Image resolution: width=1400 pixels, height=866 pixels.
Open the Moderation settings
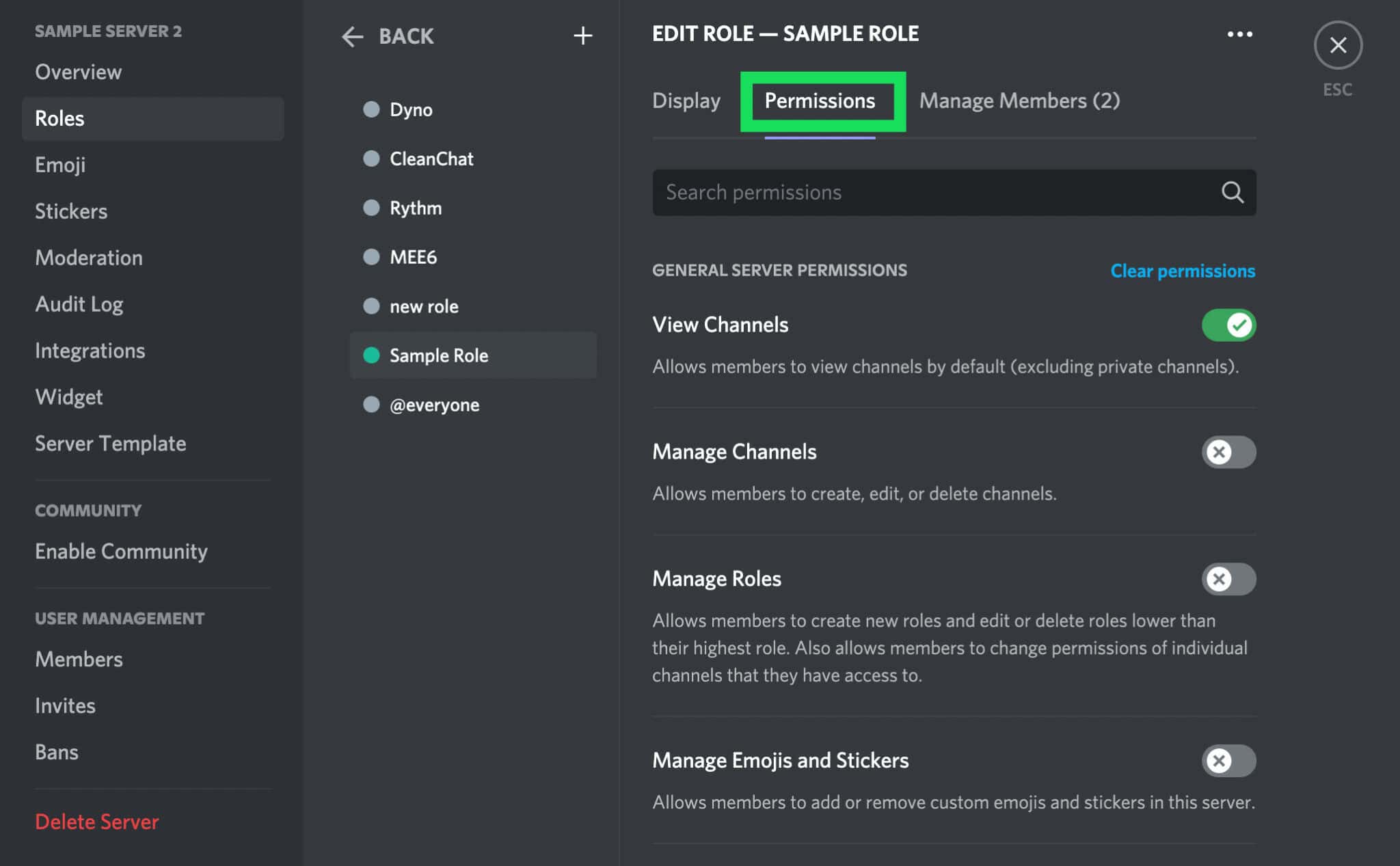89,258
